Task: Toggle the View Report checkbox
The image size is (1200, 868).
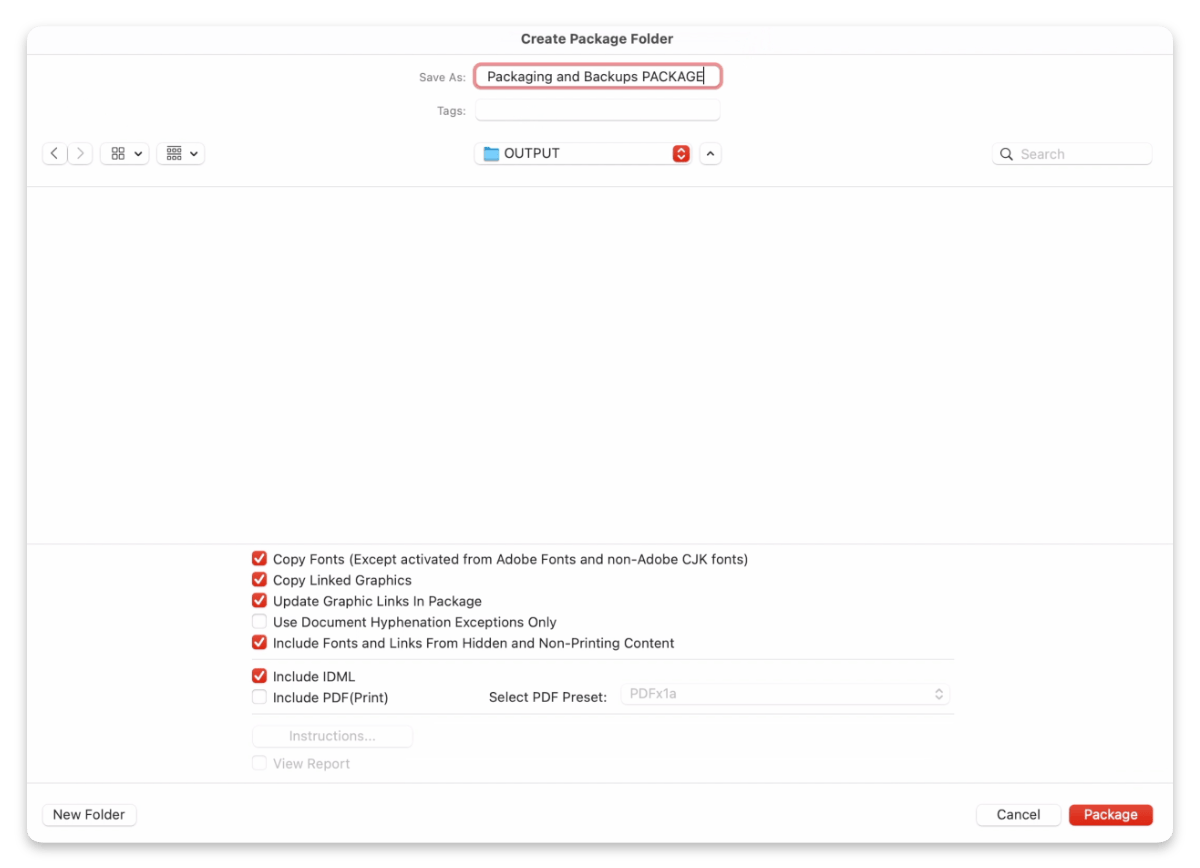Action: 260,763
